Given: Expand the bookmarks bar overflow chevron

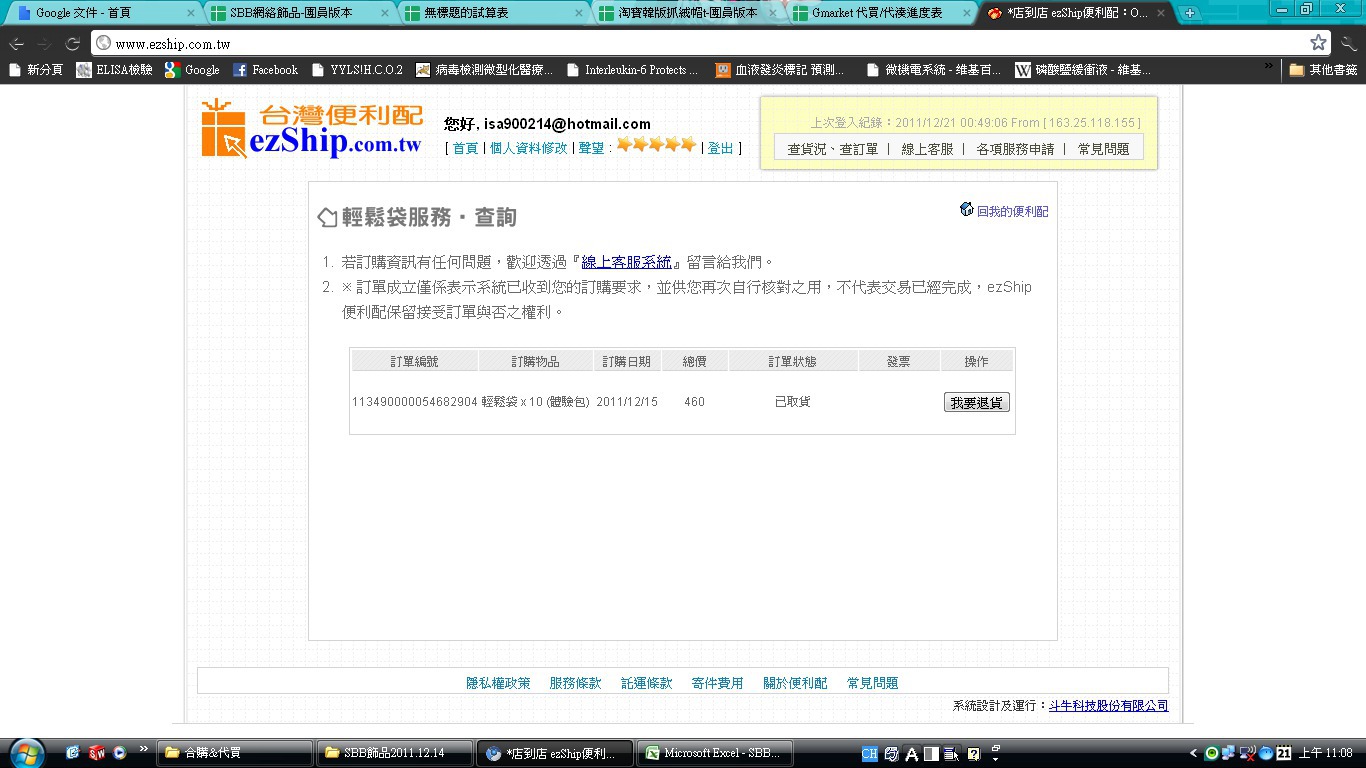Looking at the screenshot, I should (1269, 67).
